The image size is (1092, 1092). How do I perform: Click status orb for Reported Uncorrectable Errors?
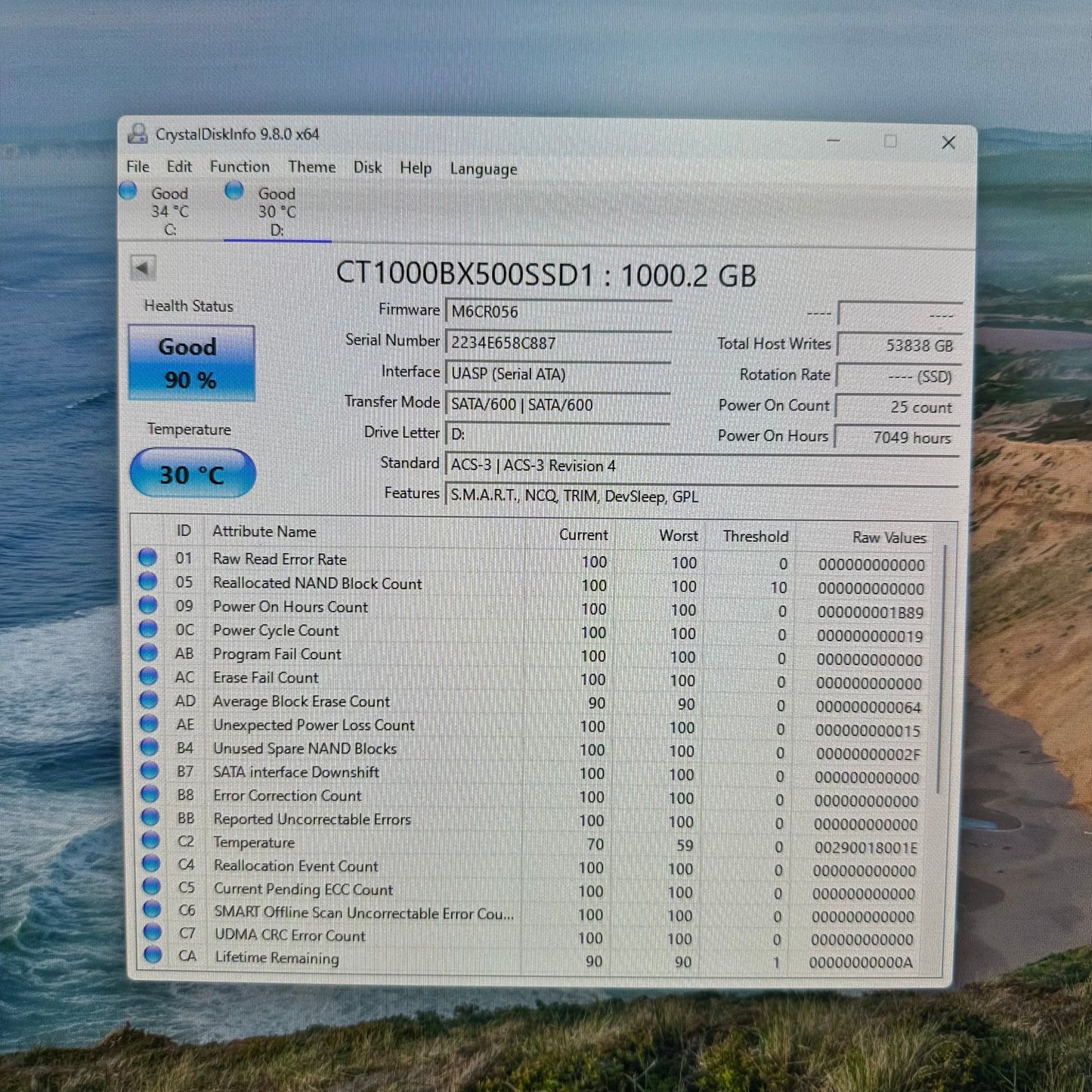click(x=151, y=817)
